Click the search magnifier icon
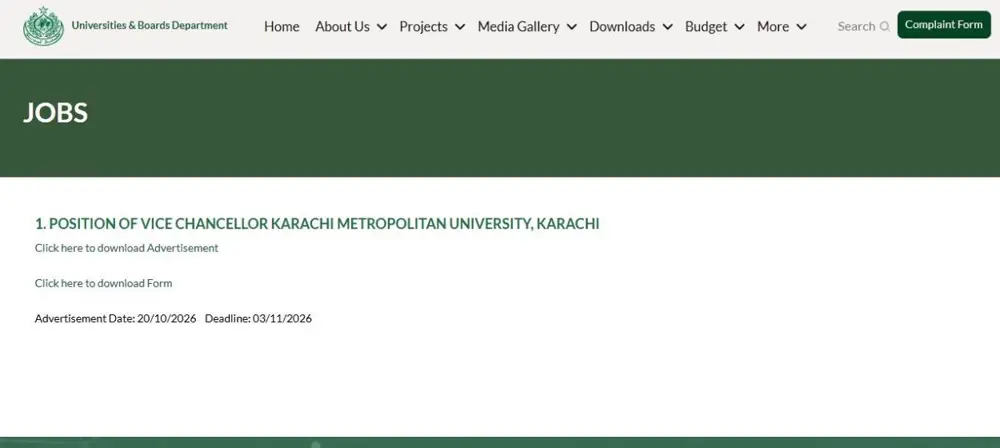This screenshot has height=448, width=1000. tap(885, 26)
